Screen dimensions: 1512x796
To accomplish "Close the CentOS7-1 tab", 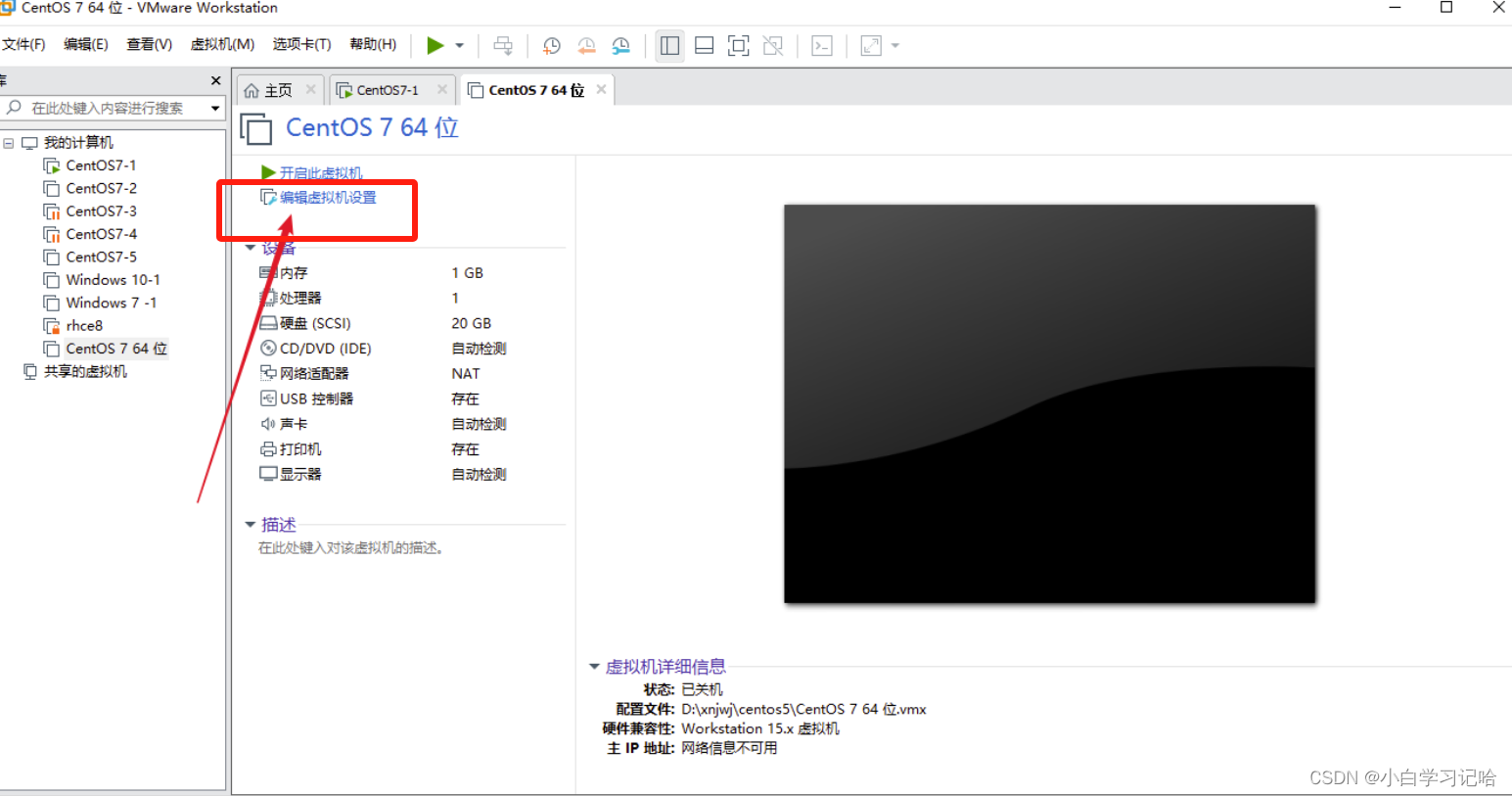I will click(442, 89).
